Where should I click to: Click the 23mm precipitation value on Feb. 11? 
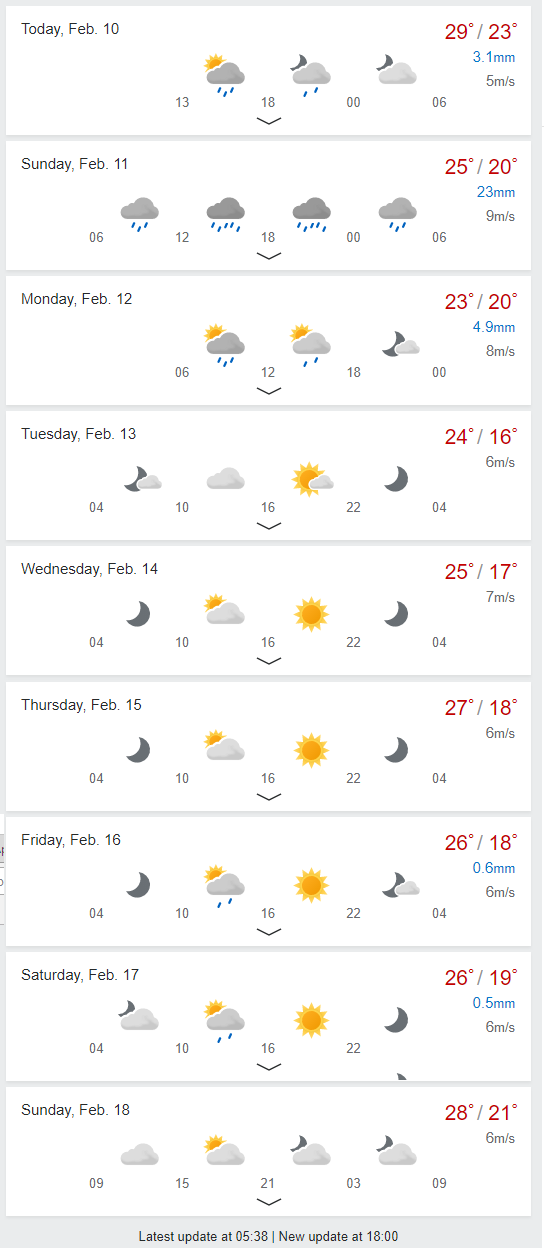pyautogui.click(x=496, y=192)
